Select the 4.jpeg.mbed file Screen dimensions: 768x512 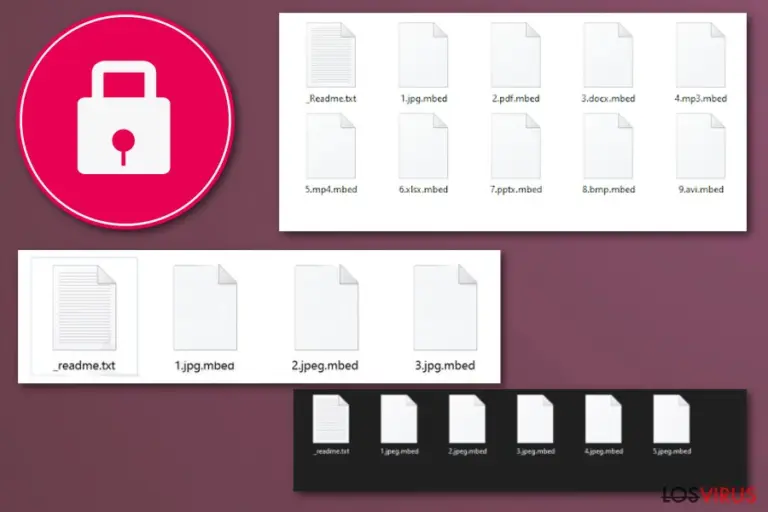[x=603, y=425]
